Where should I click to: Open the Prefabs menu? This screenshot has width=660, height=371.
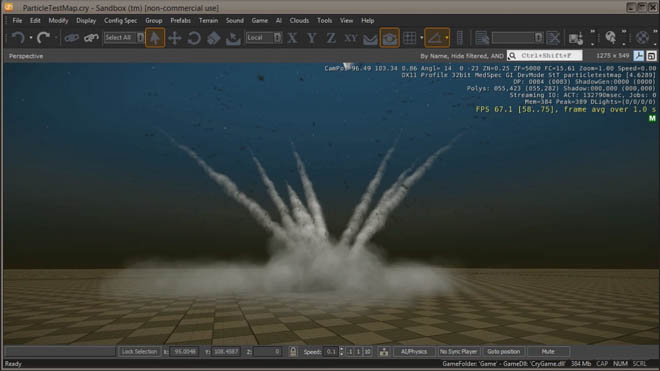point(180,20)
